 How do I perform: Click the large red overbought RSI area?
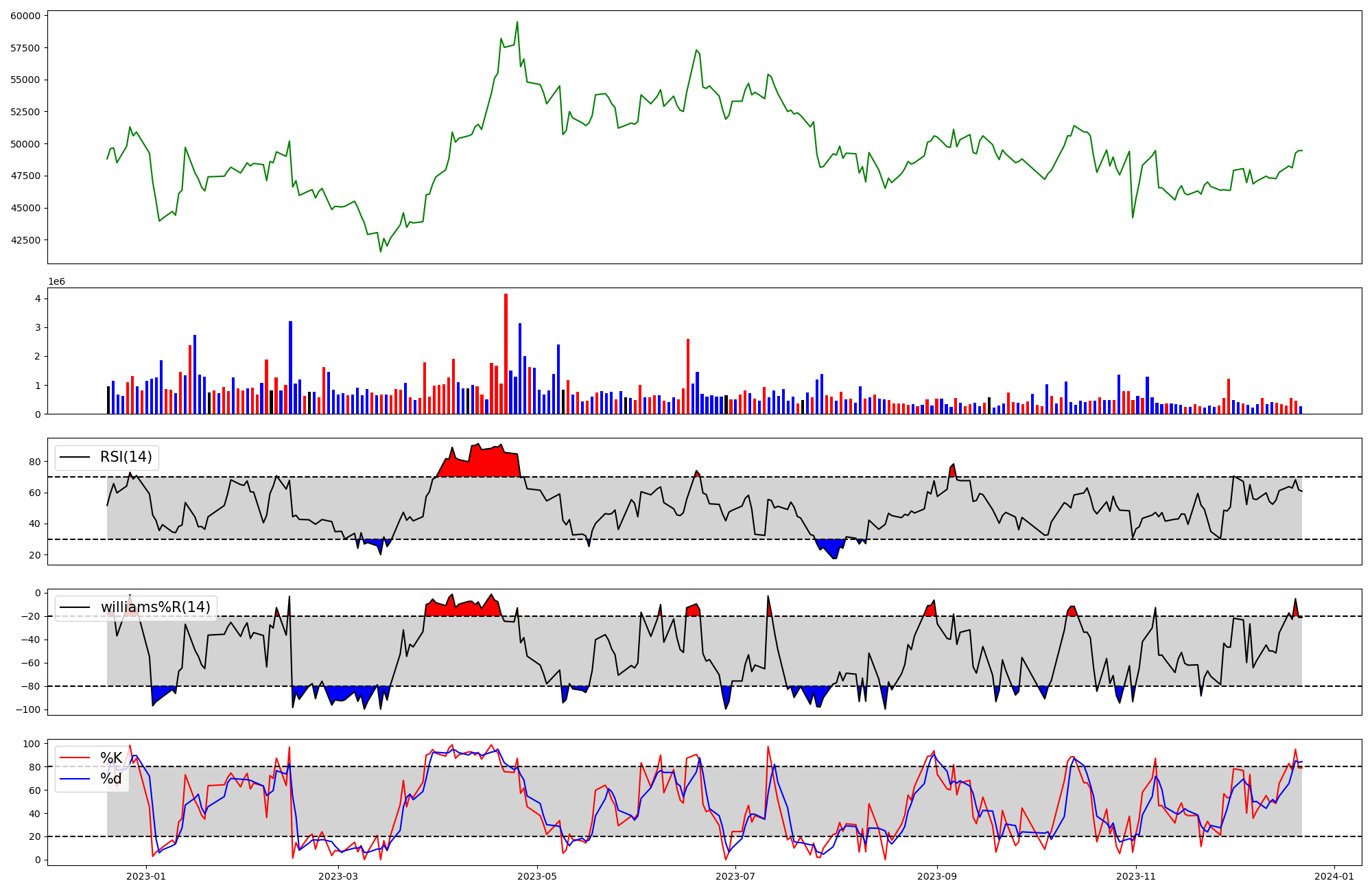click(487, 463)
